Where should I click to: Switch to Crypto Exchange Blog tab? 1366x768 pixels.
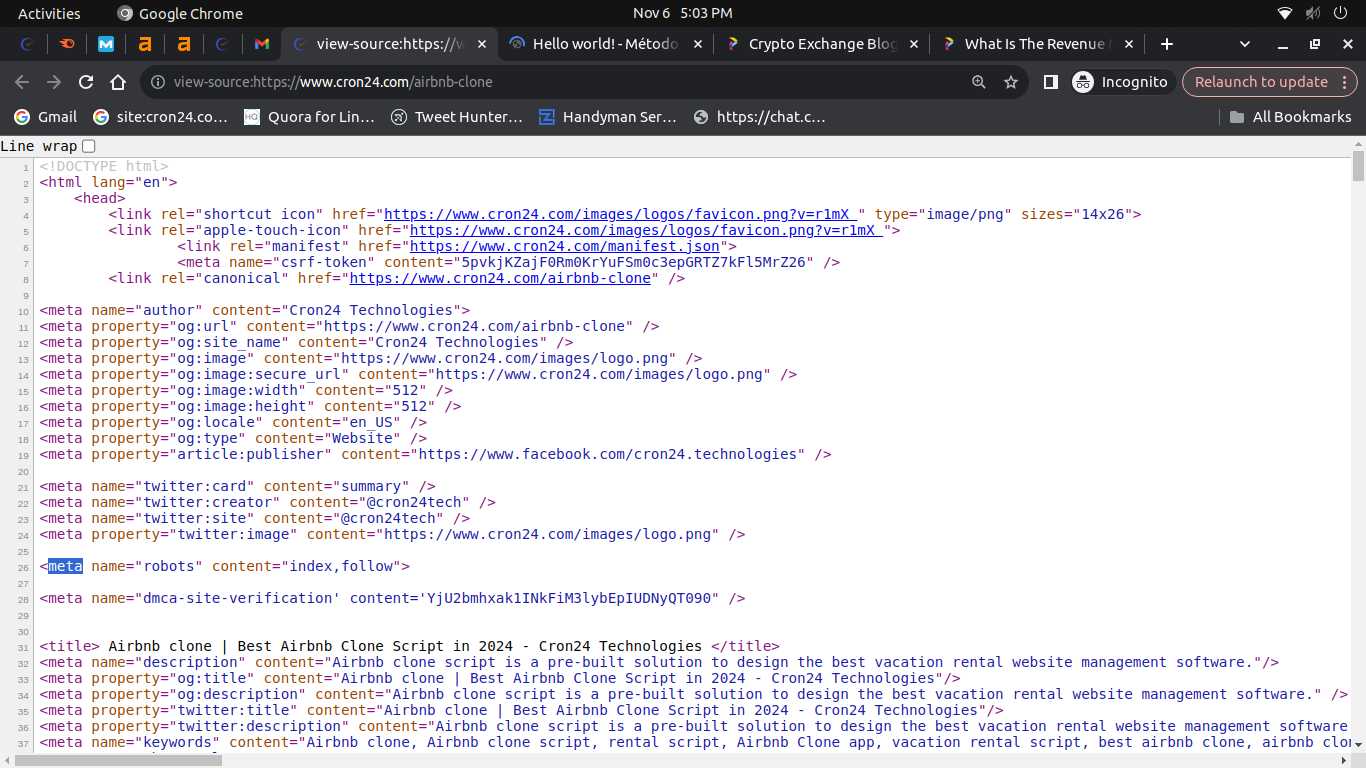click(x=822, y=44)
